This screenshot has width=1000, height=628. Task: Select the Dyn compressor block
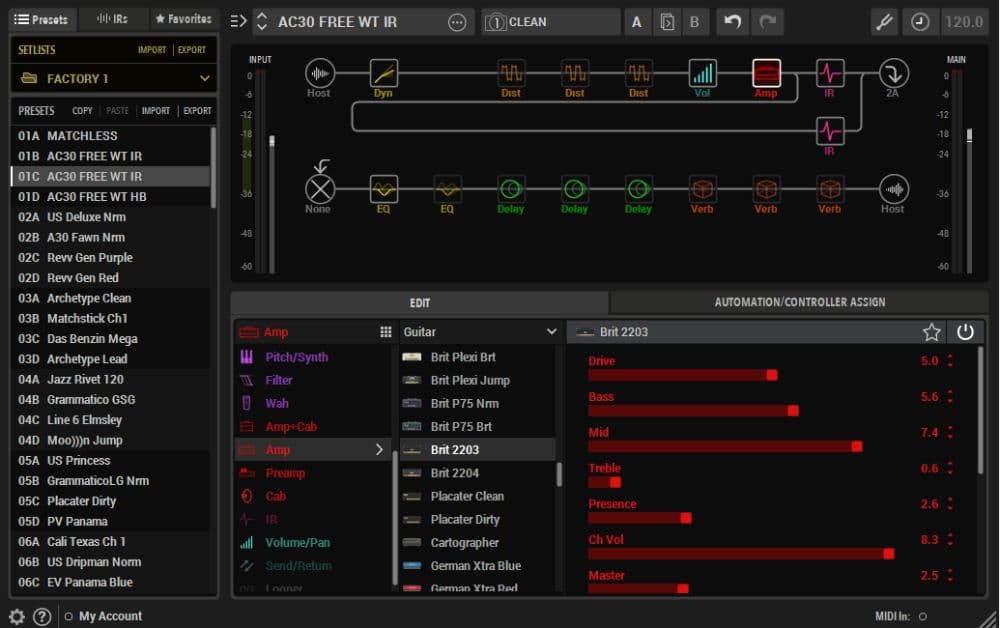tap(383, 74)
